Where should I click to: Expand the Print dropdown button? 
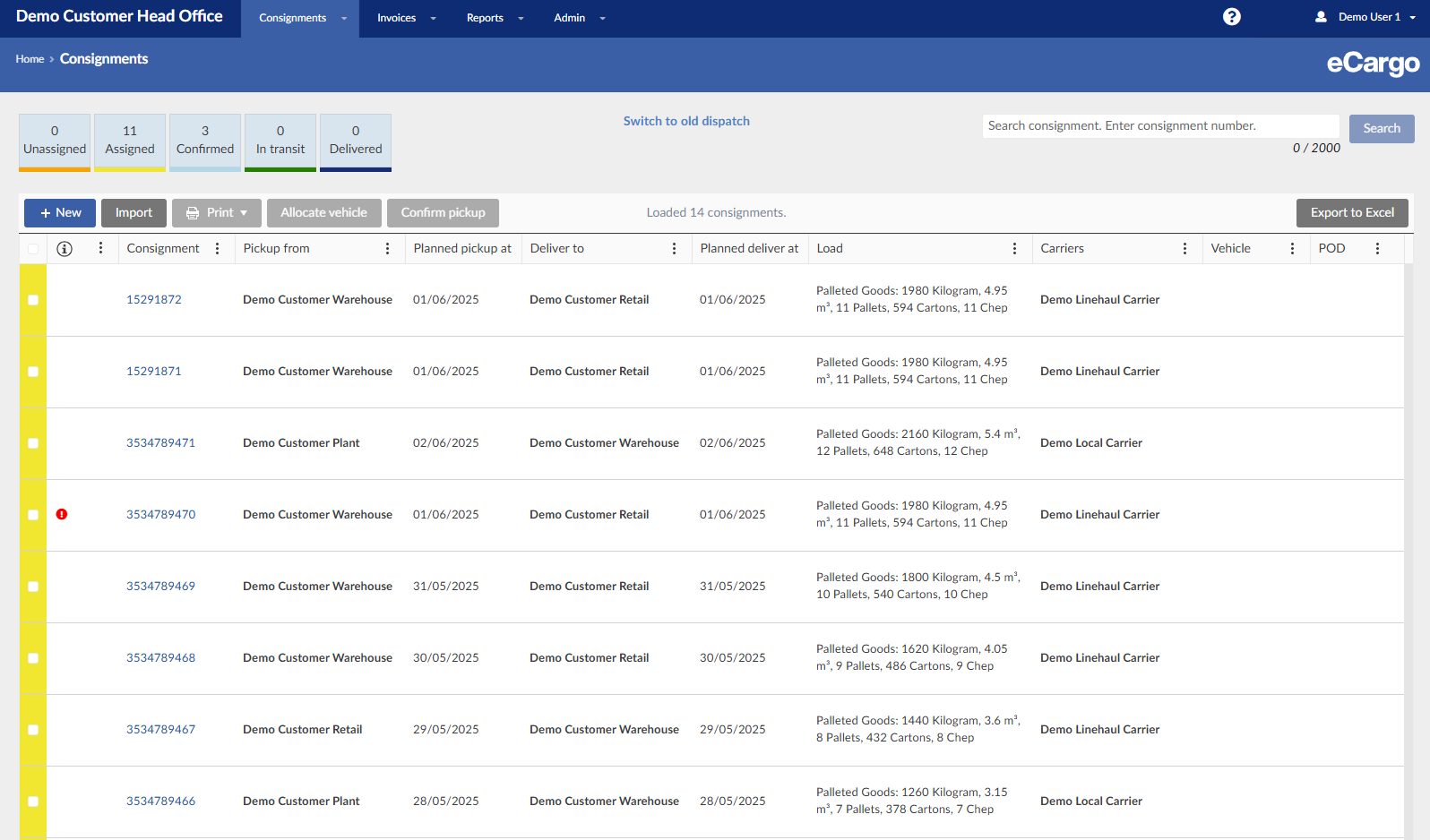(217, 213)
